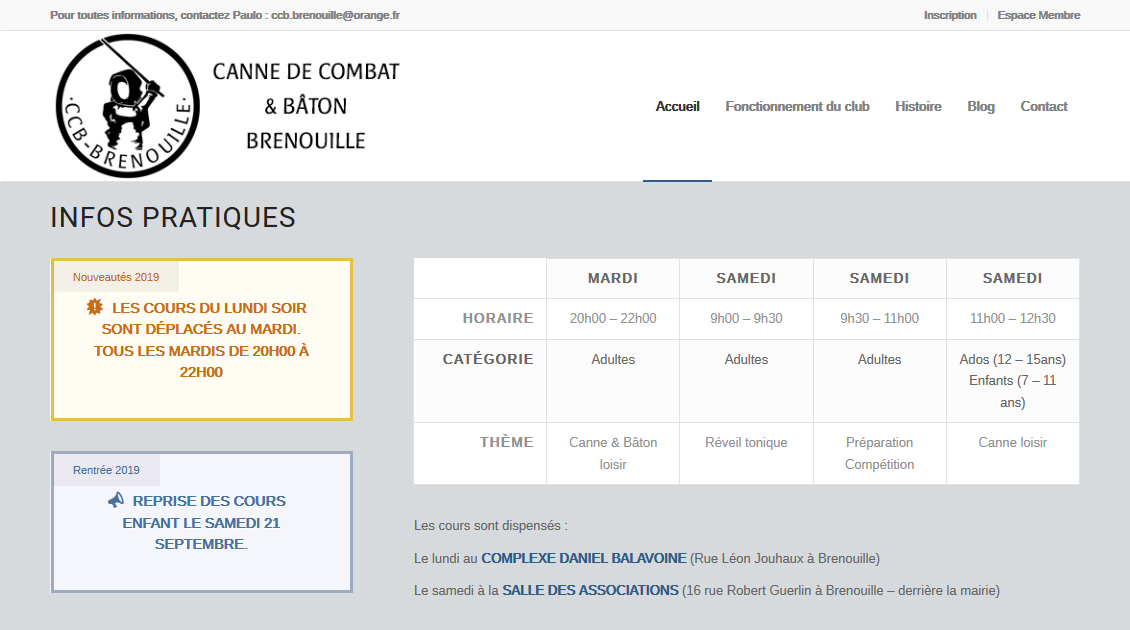Click the megaphone icon in Rentrée box
Image resolution: width=1130 pixels, height=630 pixels.
(x=116, y=500)
